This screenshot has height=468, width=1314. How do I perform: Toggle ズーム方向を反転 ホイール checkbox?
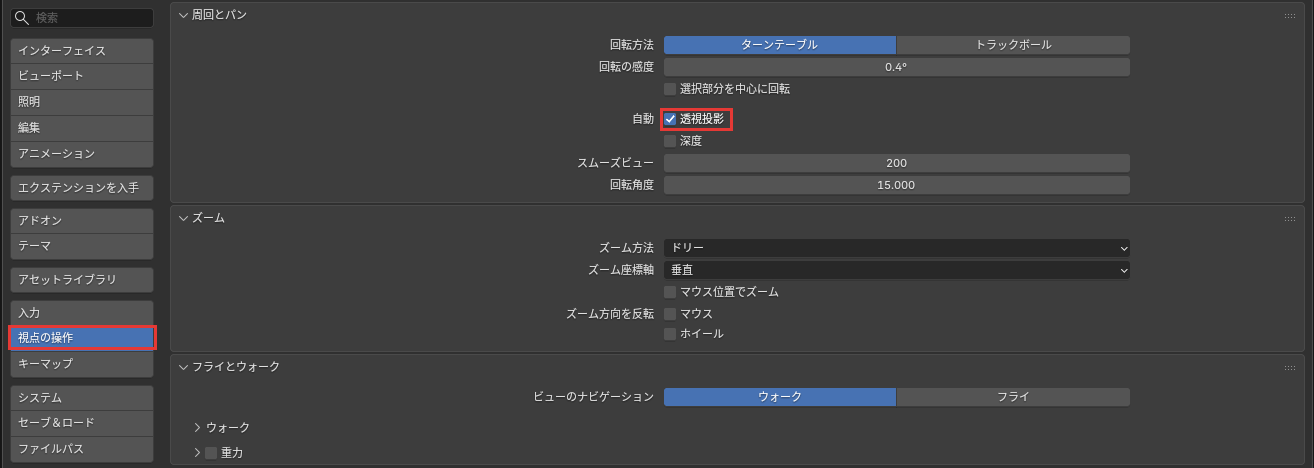[670, 334]
